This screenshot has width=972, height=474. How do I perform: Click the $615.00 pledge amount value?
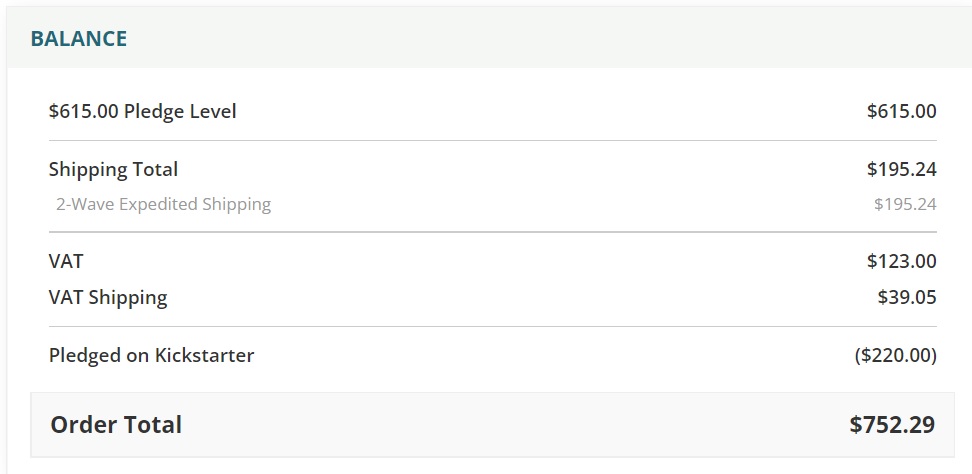[901, 112]
